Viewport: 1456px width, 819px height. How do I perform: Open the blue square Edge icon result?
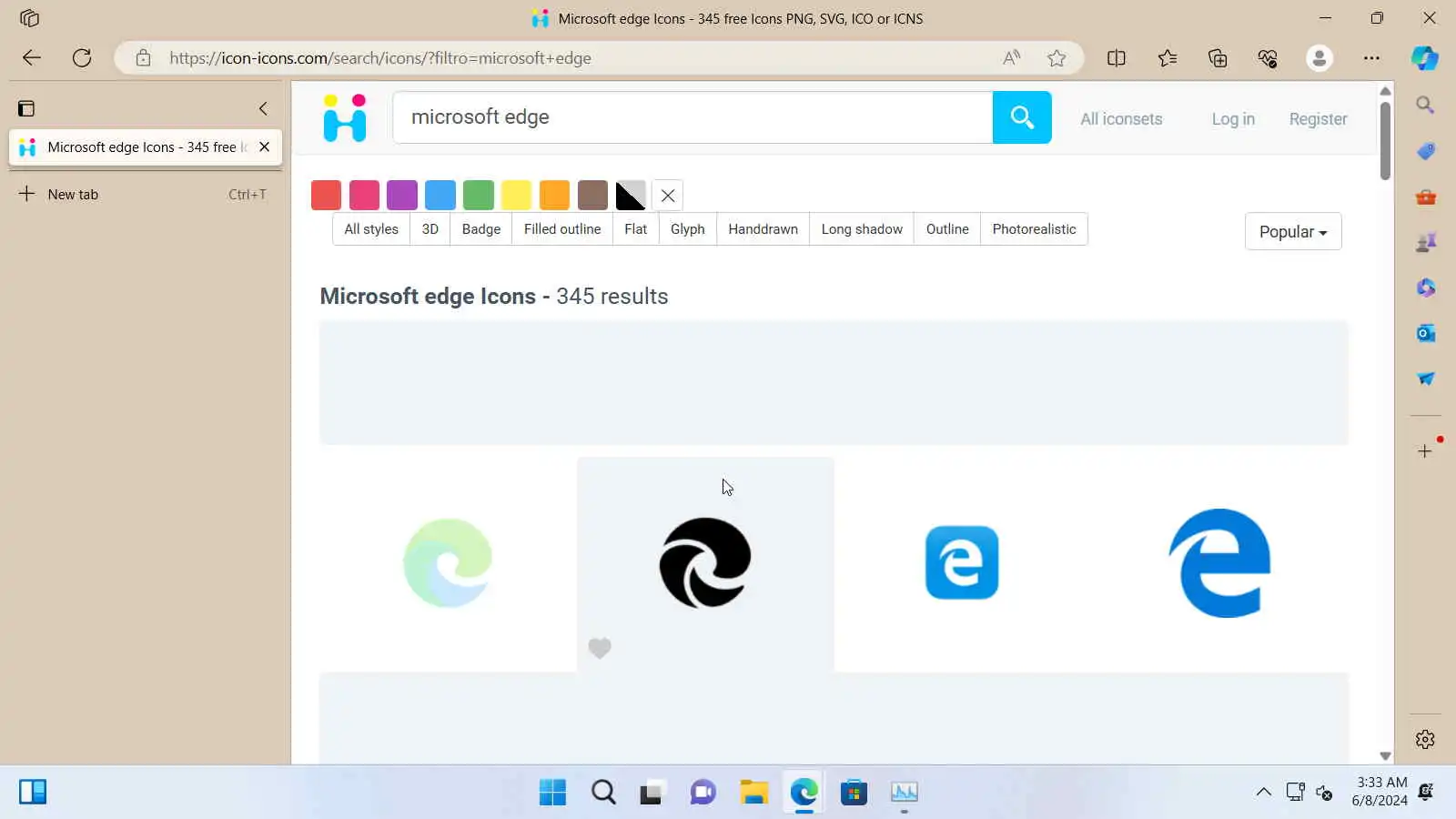[962, 562]
